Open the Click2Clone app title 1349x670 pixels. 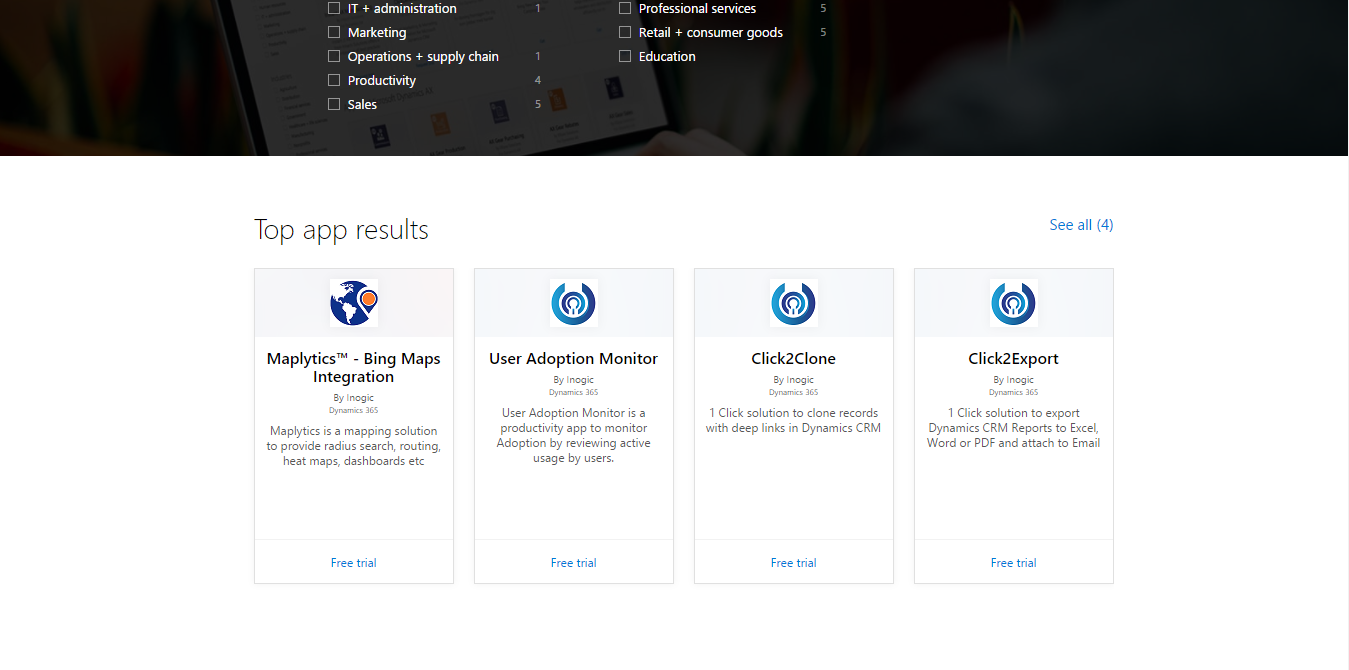click(794, 359)
